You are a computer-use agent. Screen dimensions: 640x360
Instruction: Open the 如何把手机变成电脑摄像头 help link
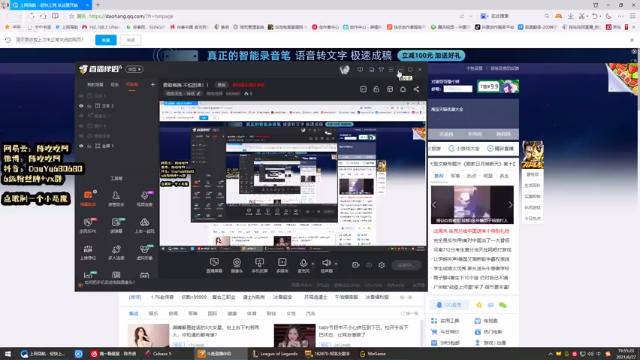click(109, 282)
